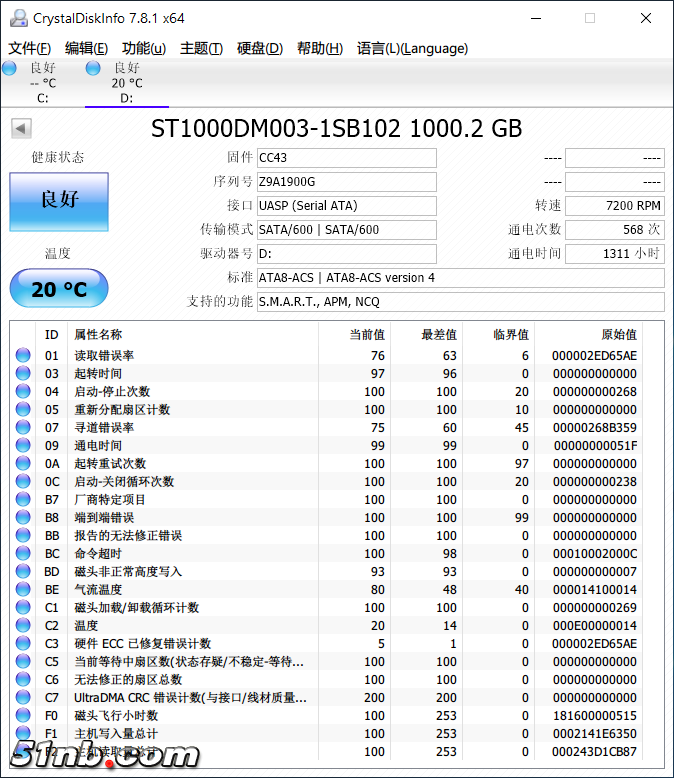The height and width of the screenshot is (778, 674).
Task: Open the 语言(L)(Language) menu
Action: tap(412, 48)
